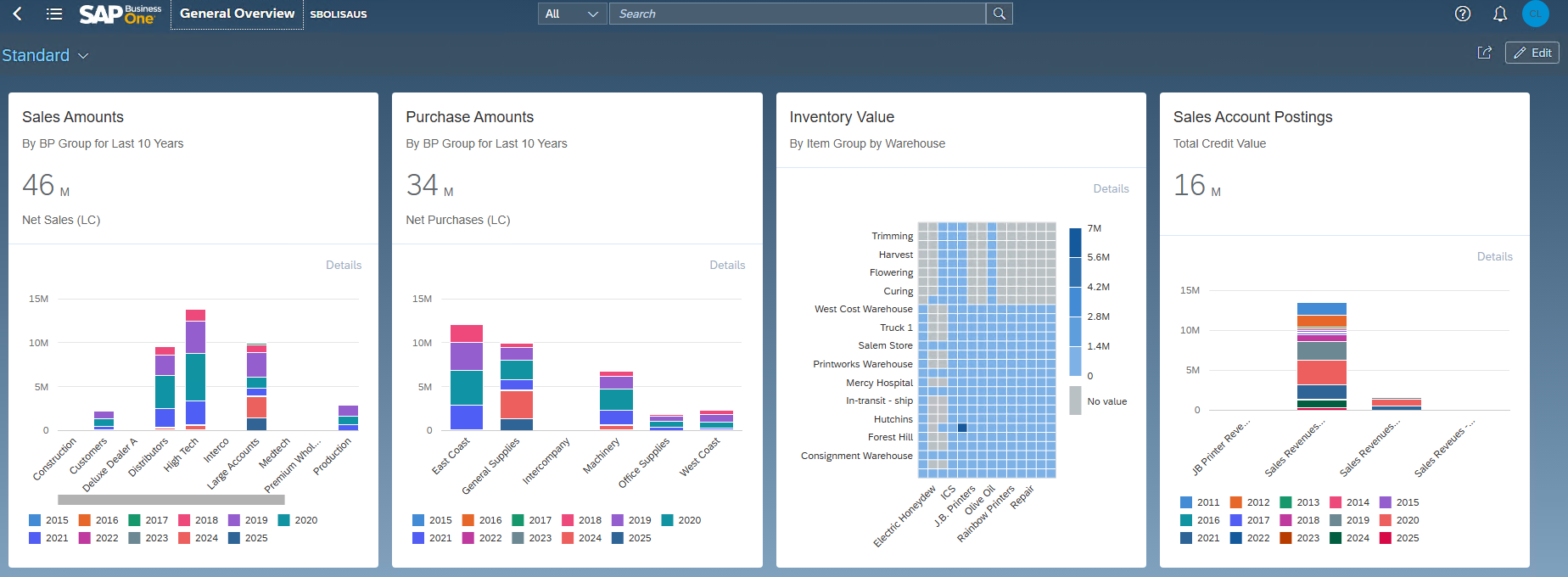Toggle 2014 legend in Sales Account Postings

click(x=1349, y=502)
